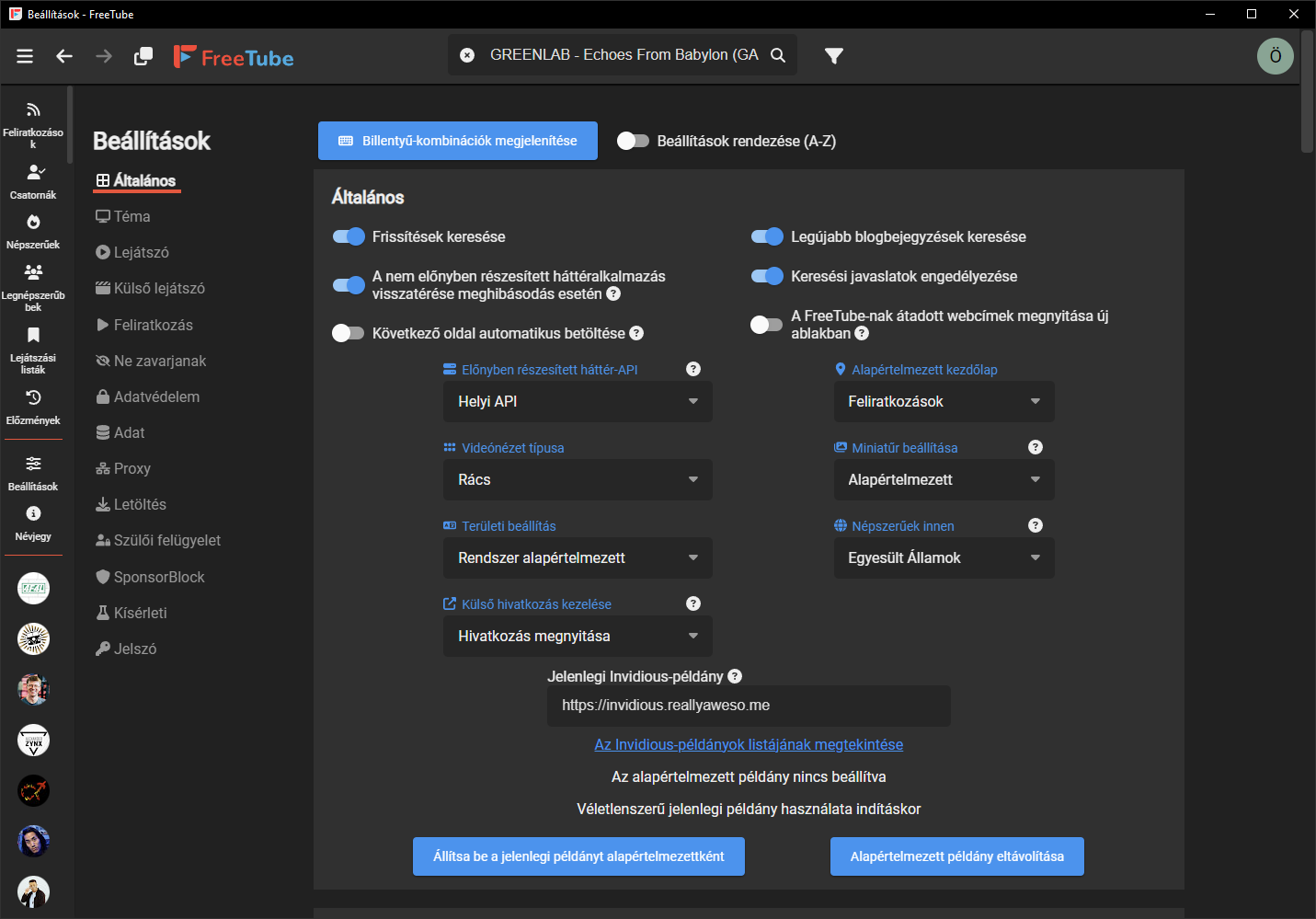
Task: Show help for Külső hivatkozás kezelése
Action: 693,603
